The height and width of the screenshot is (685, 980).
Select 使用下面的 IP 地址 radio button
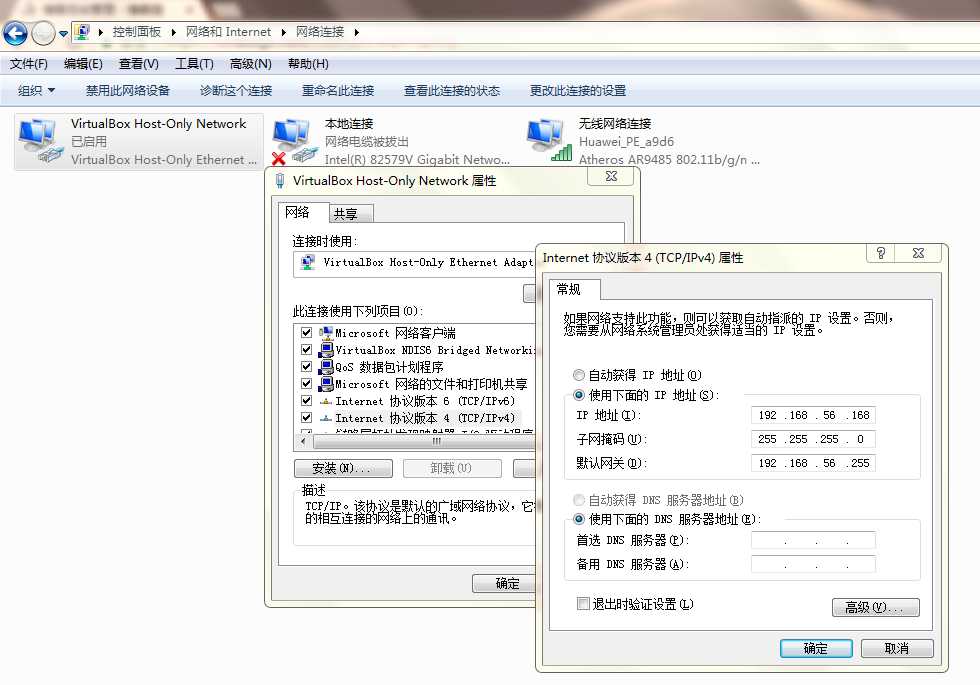pyautogui.click(x=579, y=395)
